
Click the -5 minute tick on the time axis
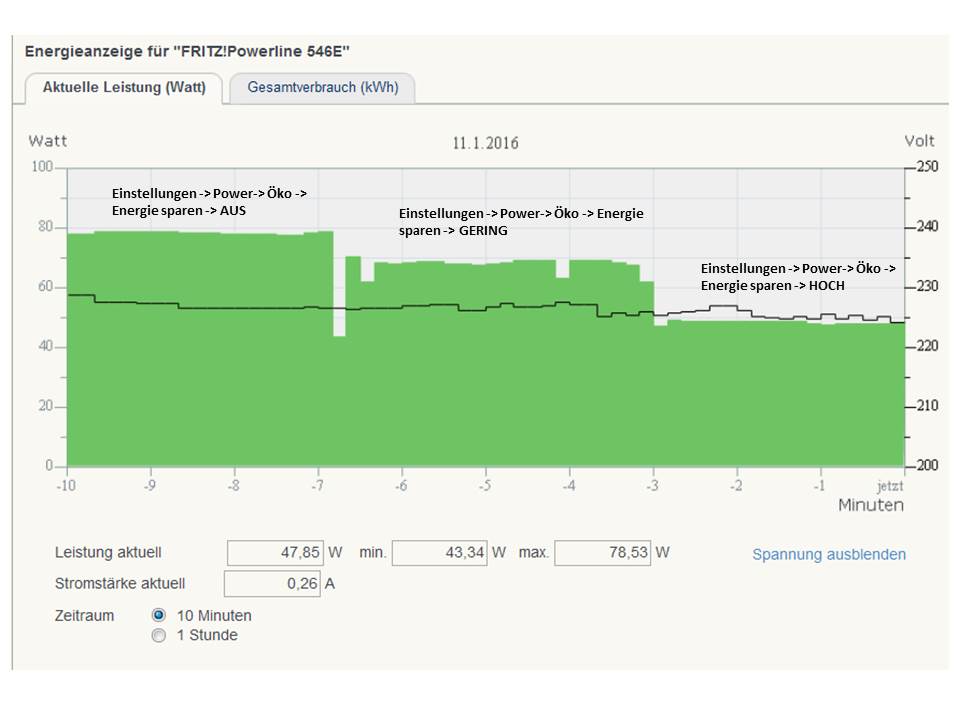[484, 486]
